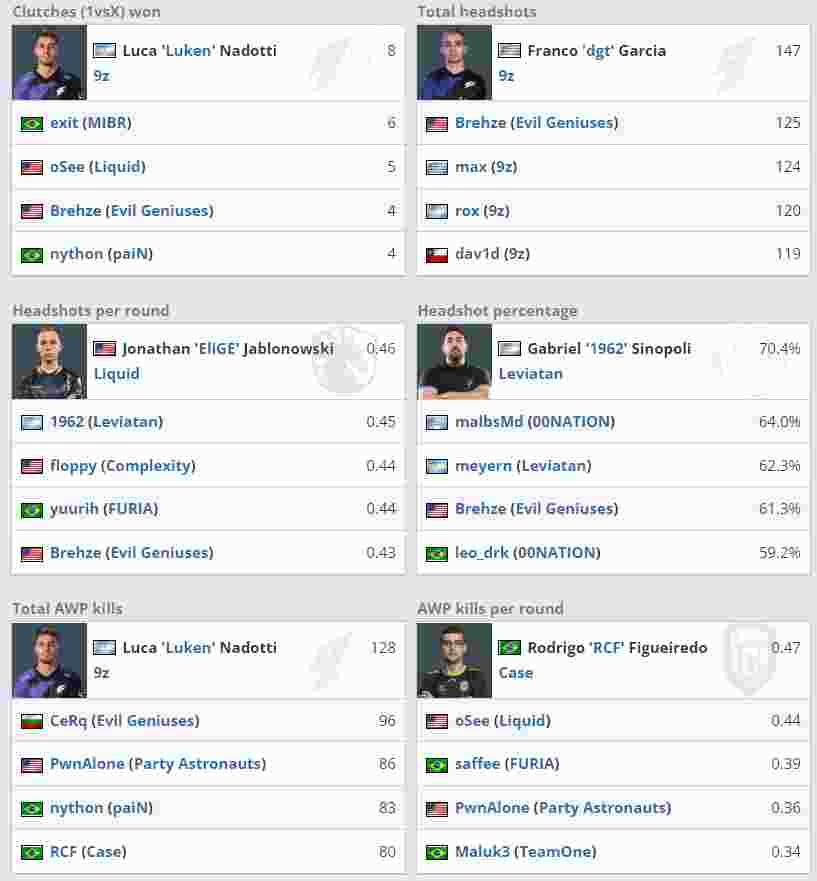Click the Chile flag next to dav1d
This screenshot has width=817, height=881.
(x=437, y=255)
